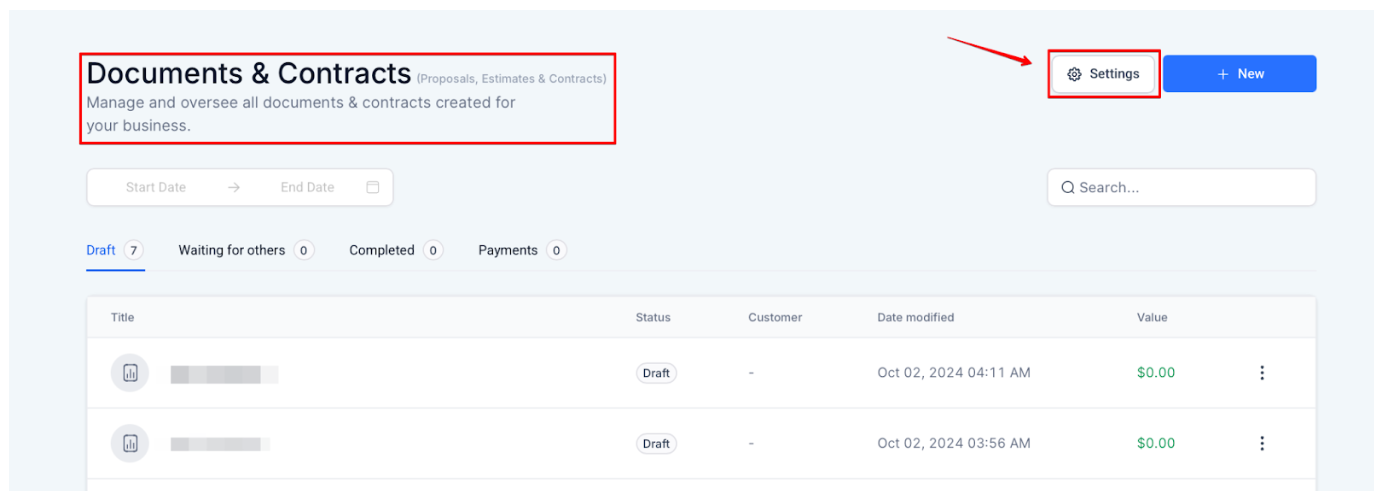The width and height of the screenshot is (1388, 504).
Task: Go to the Payments tab
Action: click(x=508, y=250)
